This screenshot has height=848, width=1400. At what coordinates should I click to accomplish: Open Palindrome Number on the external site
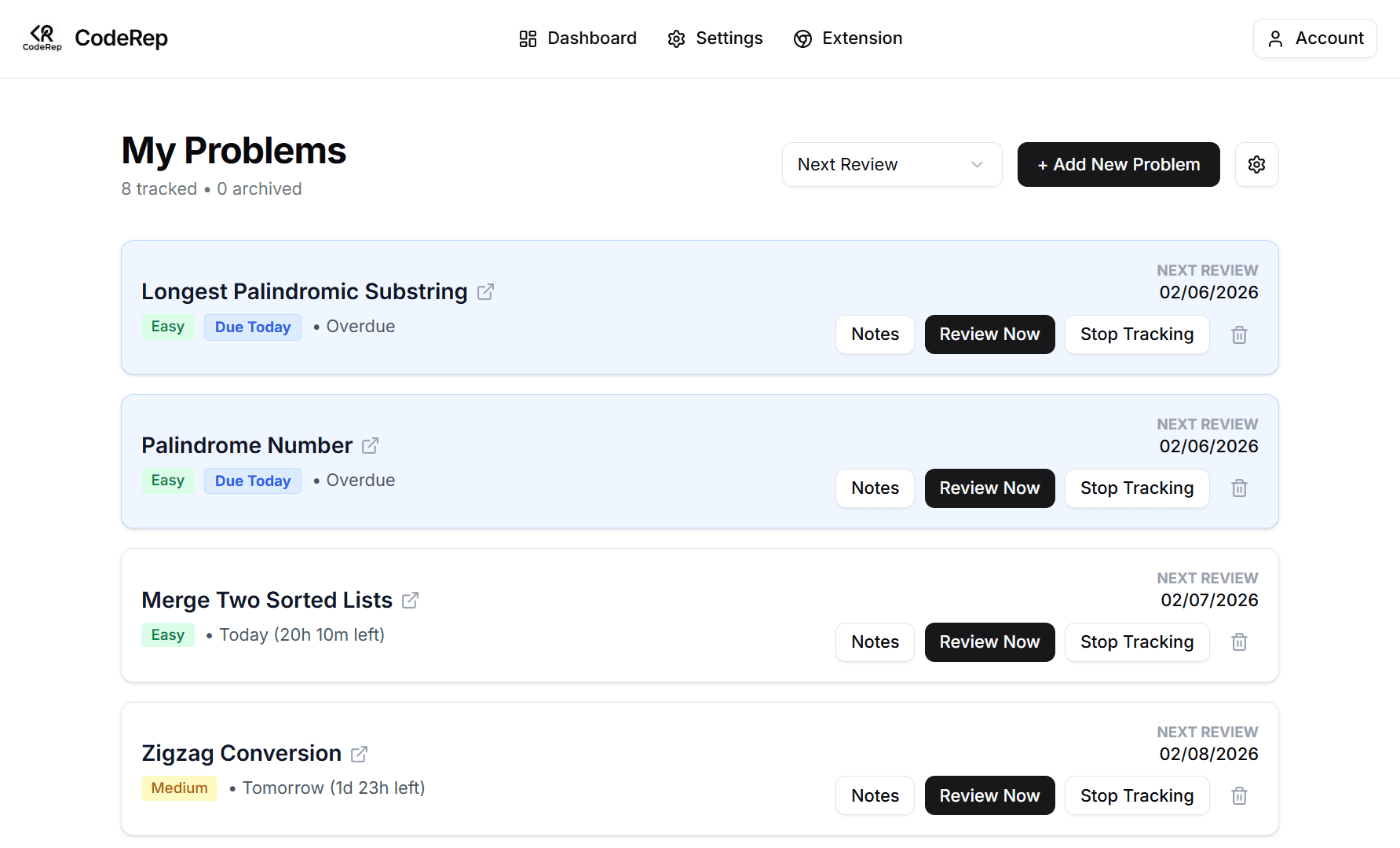point(370,445)
